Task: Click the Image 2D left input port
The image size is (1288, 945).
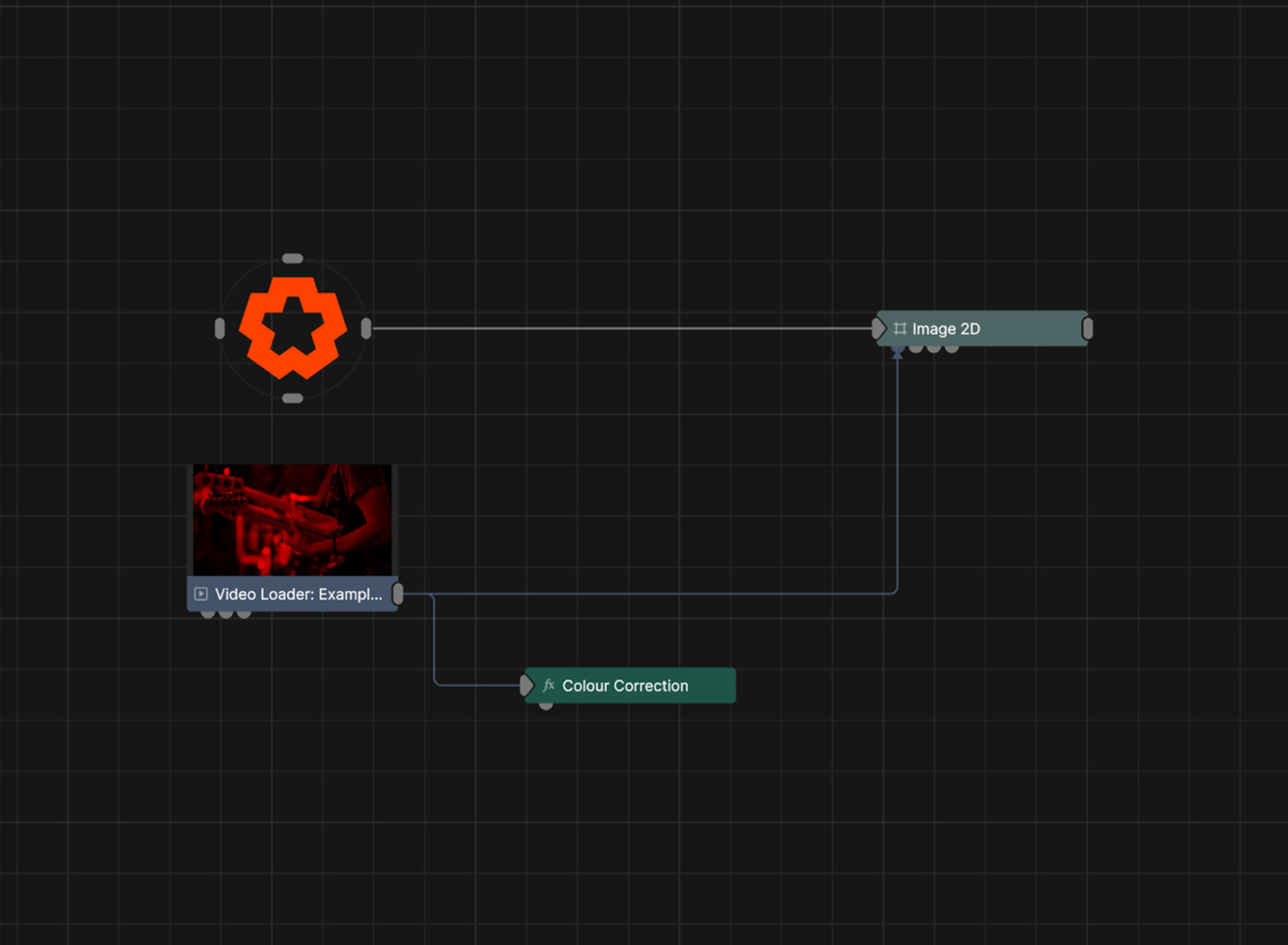Action: point(878,328)
